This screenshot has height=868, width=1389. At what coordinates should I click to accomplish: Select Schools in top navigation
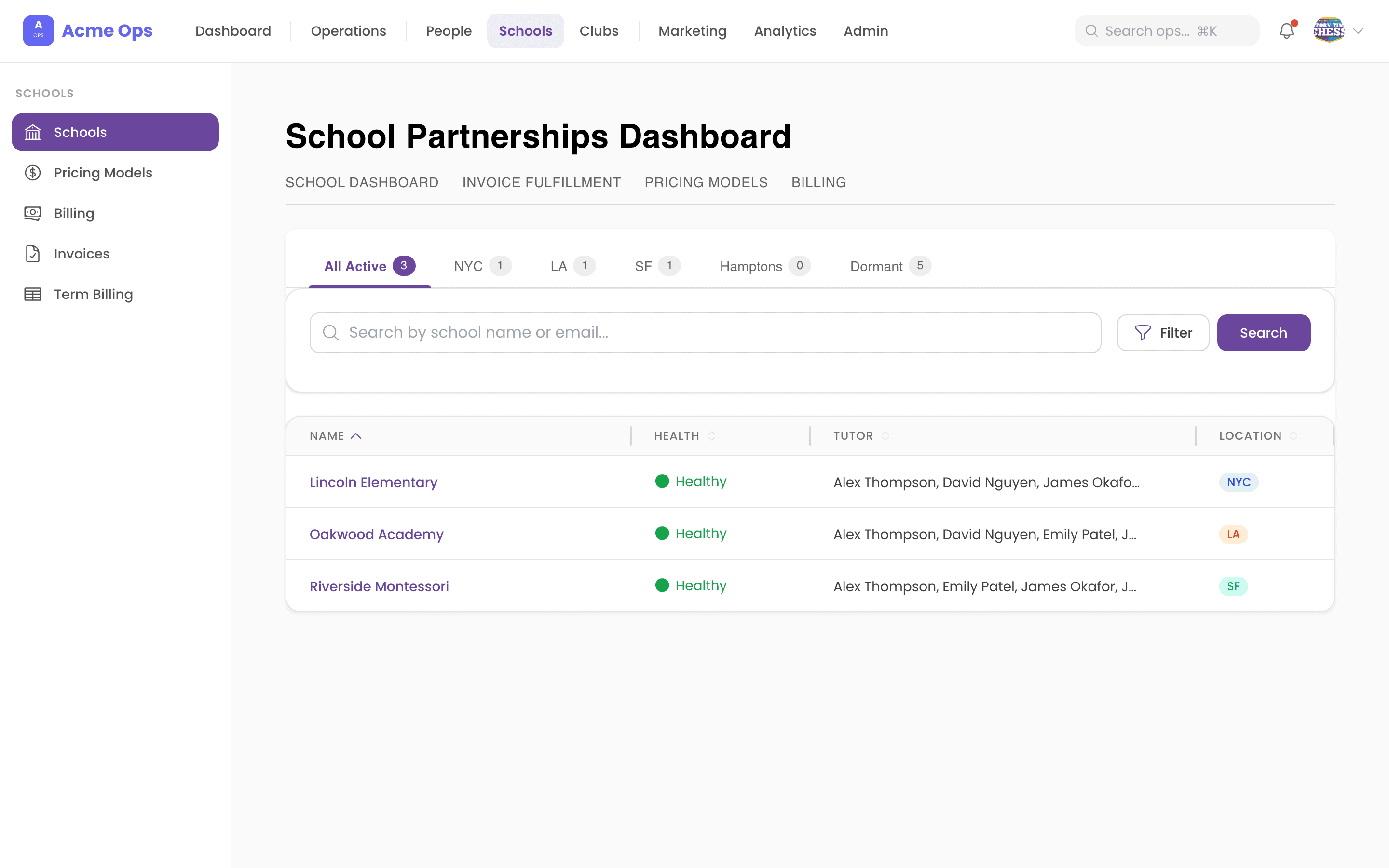pyautogui.click(x=525, y=31)
